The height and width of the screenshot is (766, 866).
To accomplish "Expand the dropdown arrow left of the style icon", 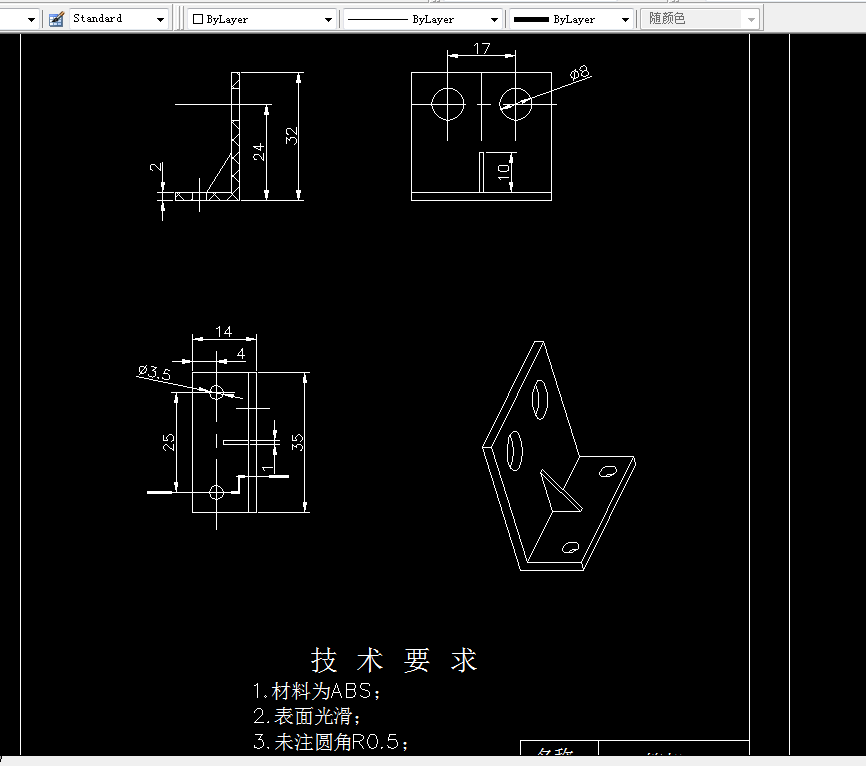I will point(31,20).
